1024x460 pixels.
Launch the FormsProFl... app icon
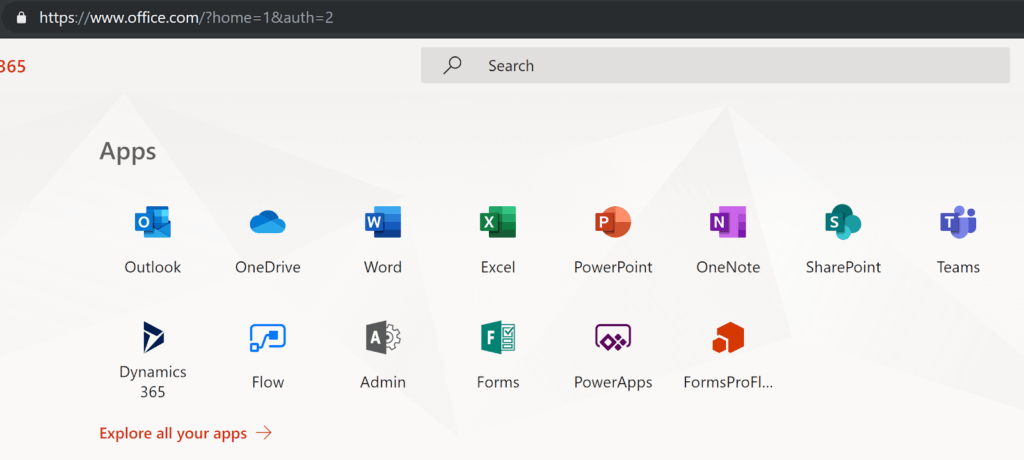pos(728,338)
